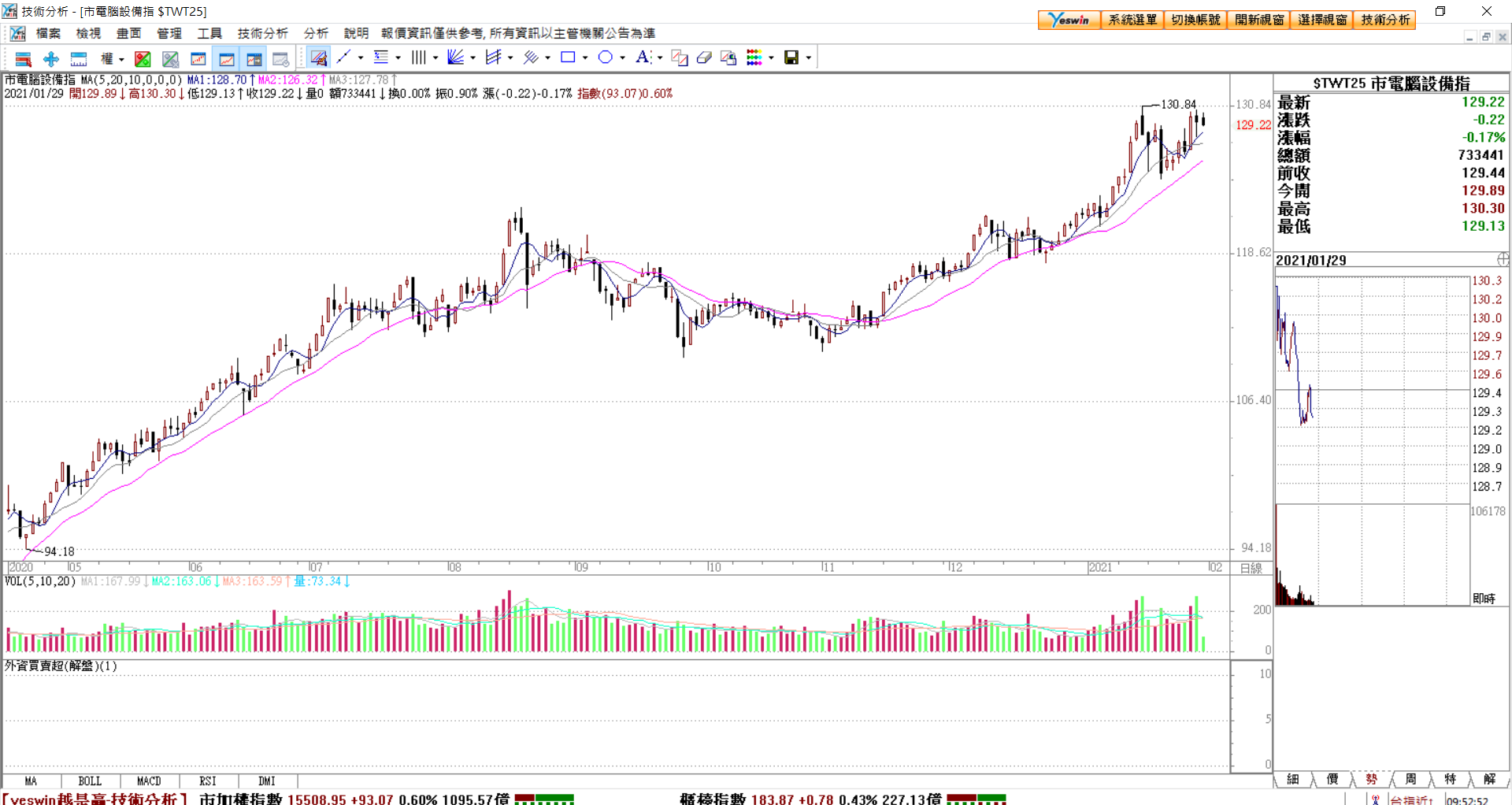
Task: Switch to the MA indicator tab
Action: (x=31, y=781)
